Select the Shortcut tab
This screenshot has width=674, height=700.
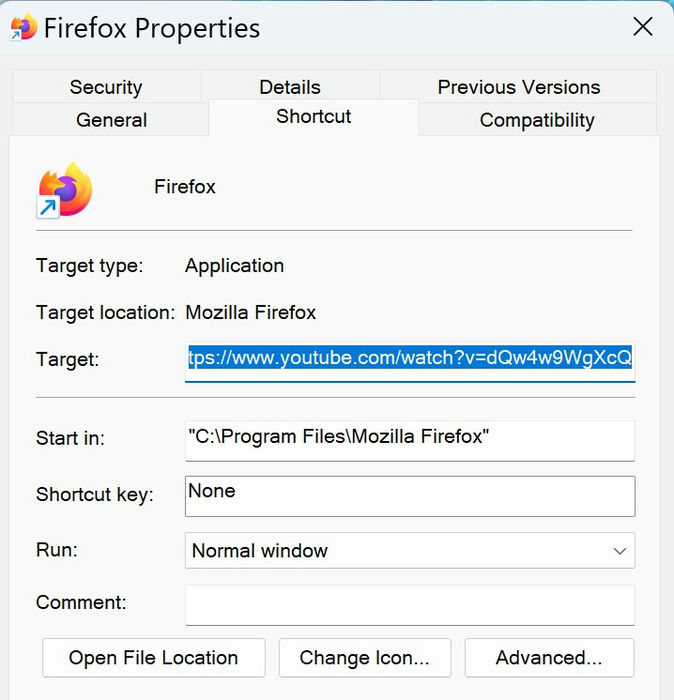click(314, 117)
